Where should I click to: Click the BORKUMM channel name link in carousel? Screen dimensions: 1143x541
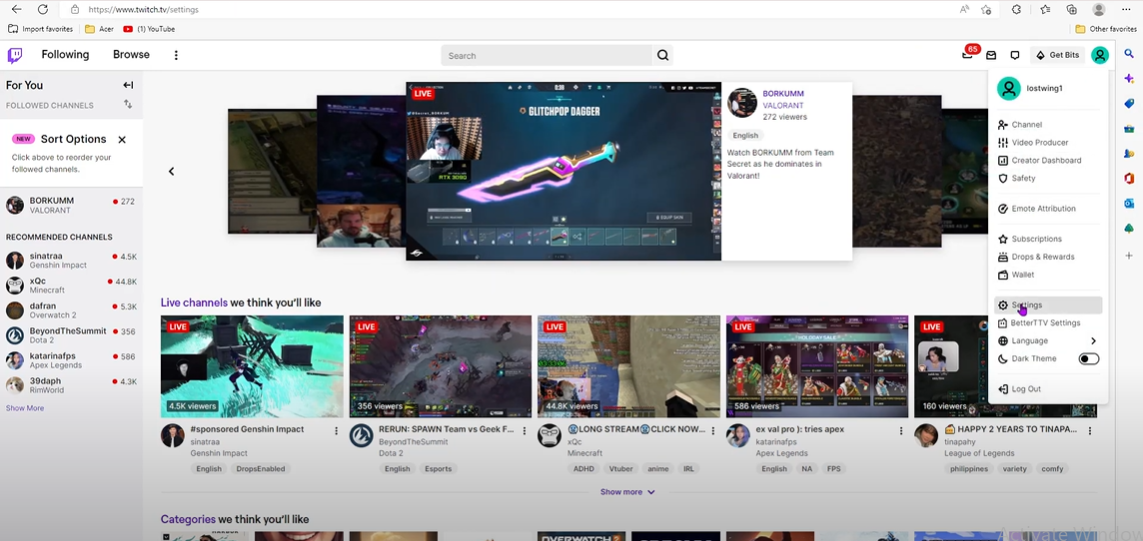coord(783,94)
